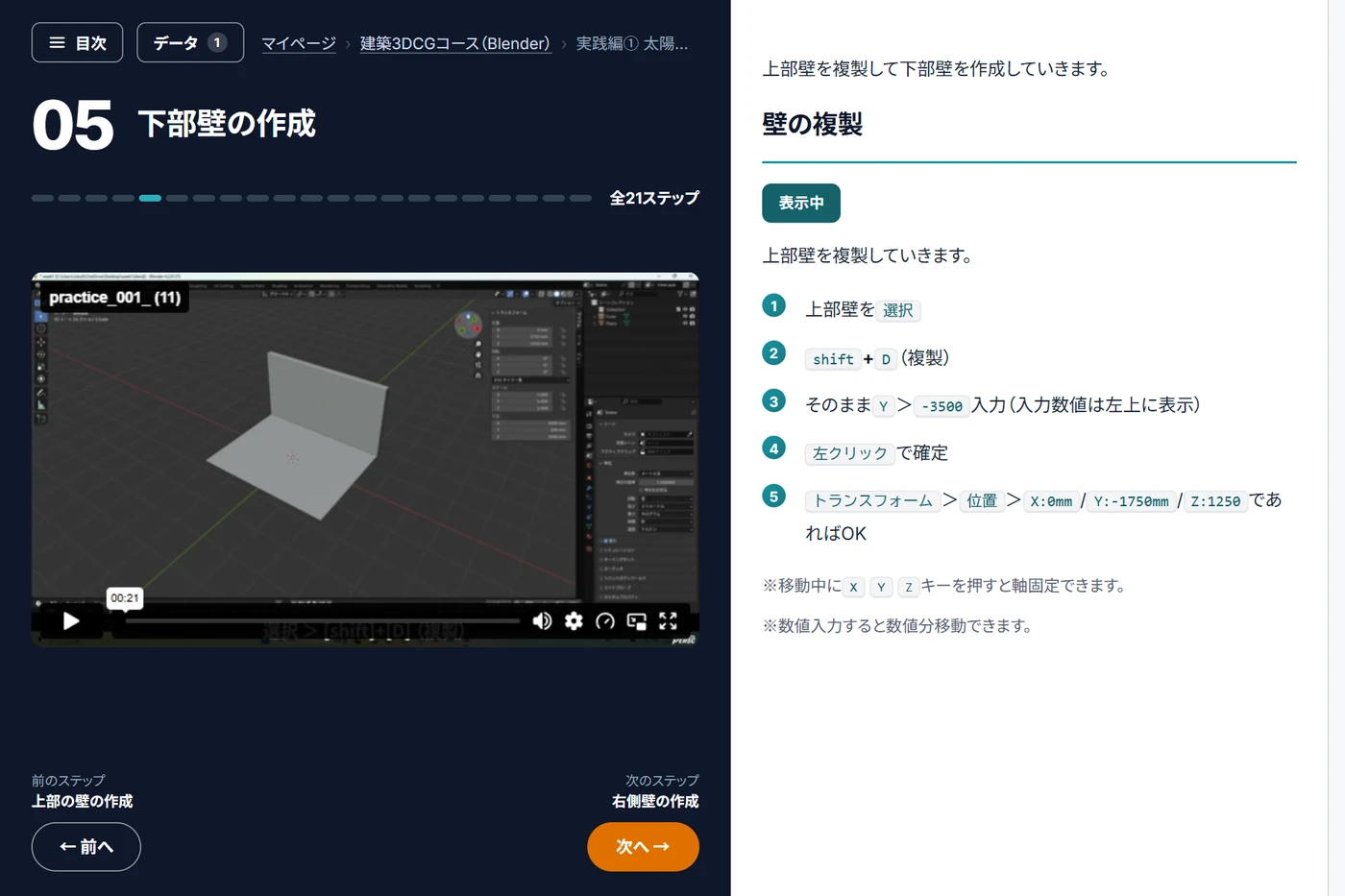The image size is (1345, 896).
Task: Enter fullscreen video mode
Action: [x=669, y=621]
